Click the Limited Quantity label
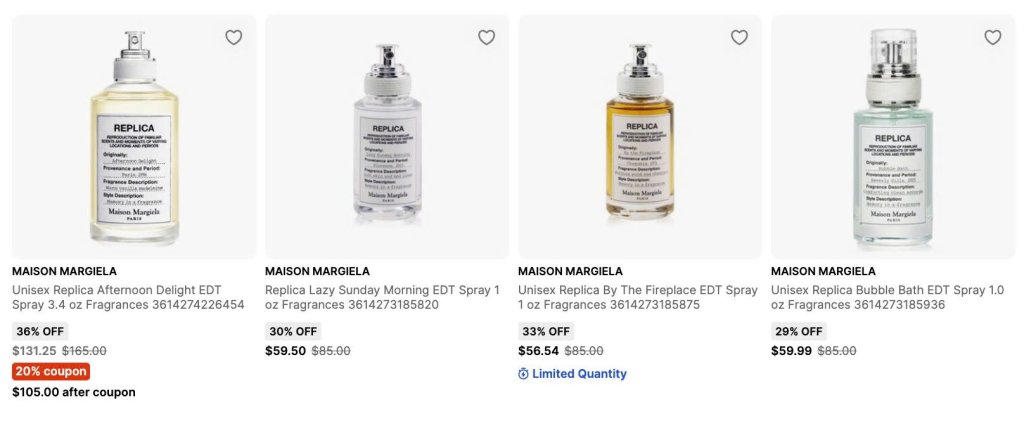 579,374
